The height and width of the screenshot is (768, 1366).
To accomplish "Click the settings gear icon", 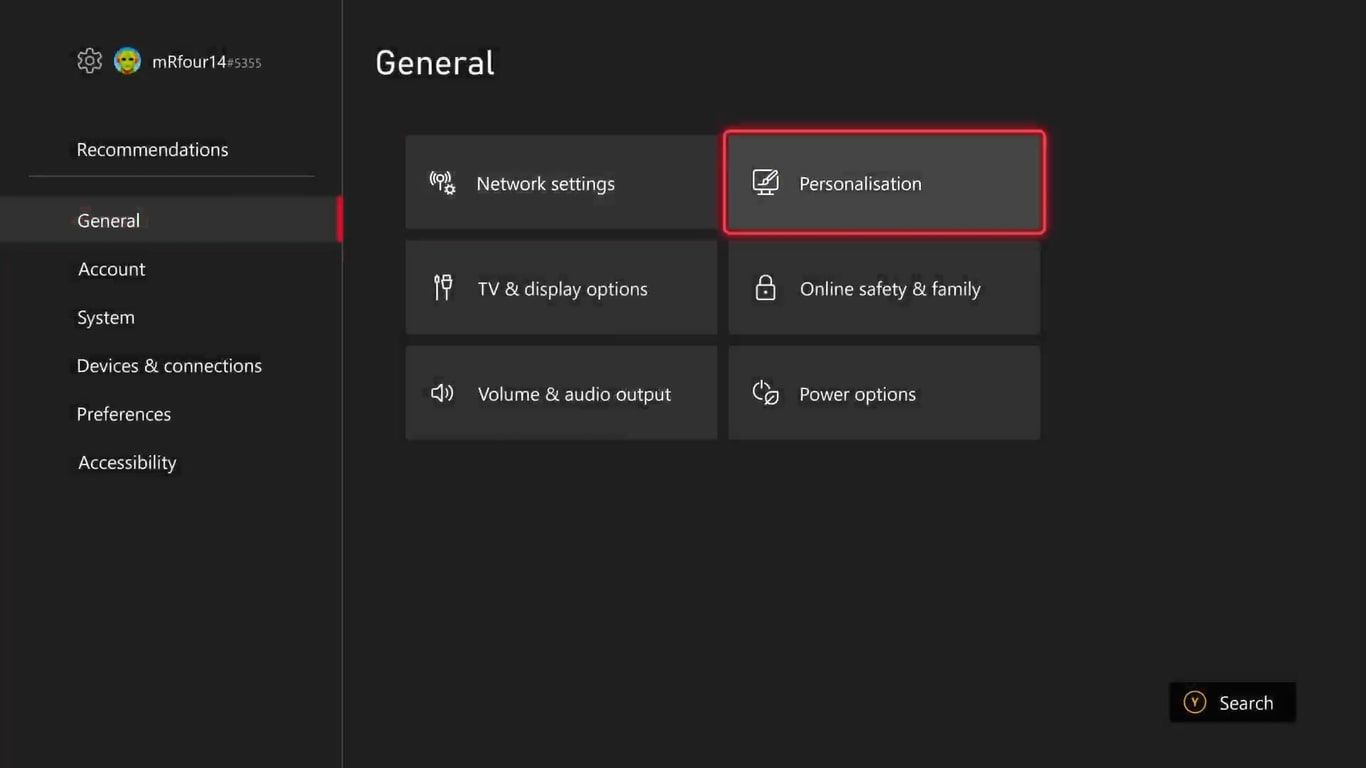I will tap(89, 60).
